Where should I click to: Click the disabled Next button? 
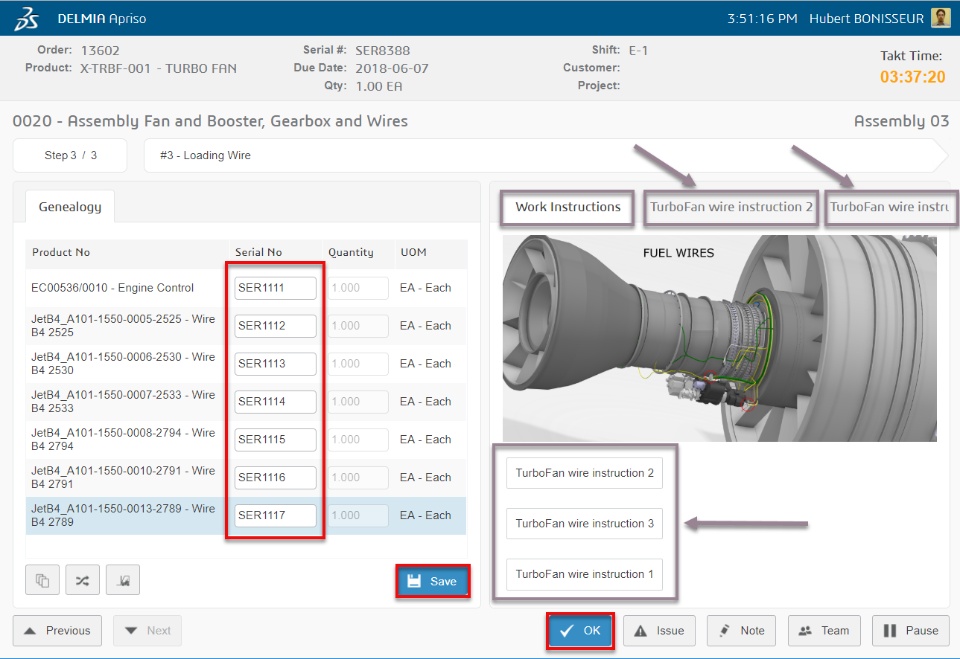[x=148, y=631]
